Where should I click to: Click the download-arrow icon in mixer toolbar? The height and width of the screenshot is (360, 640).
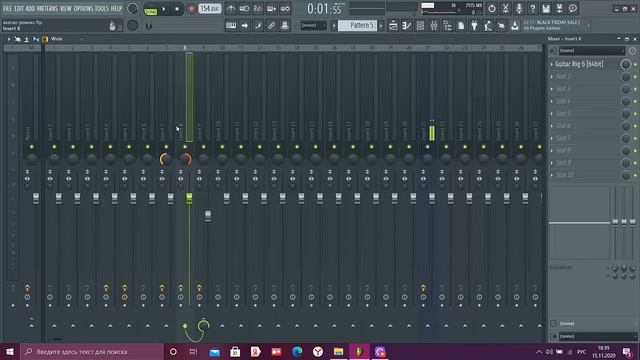[27, 39]
